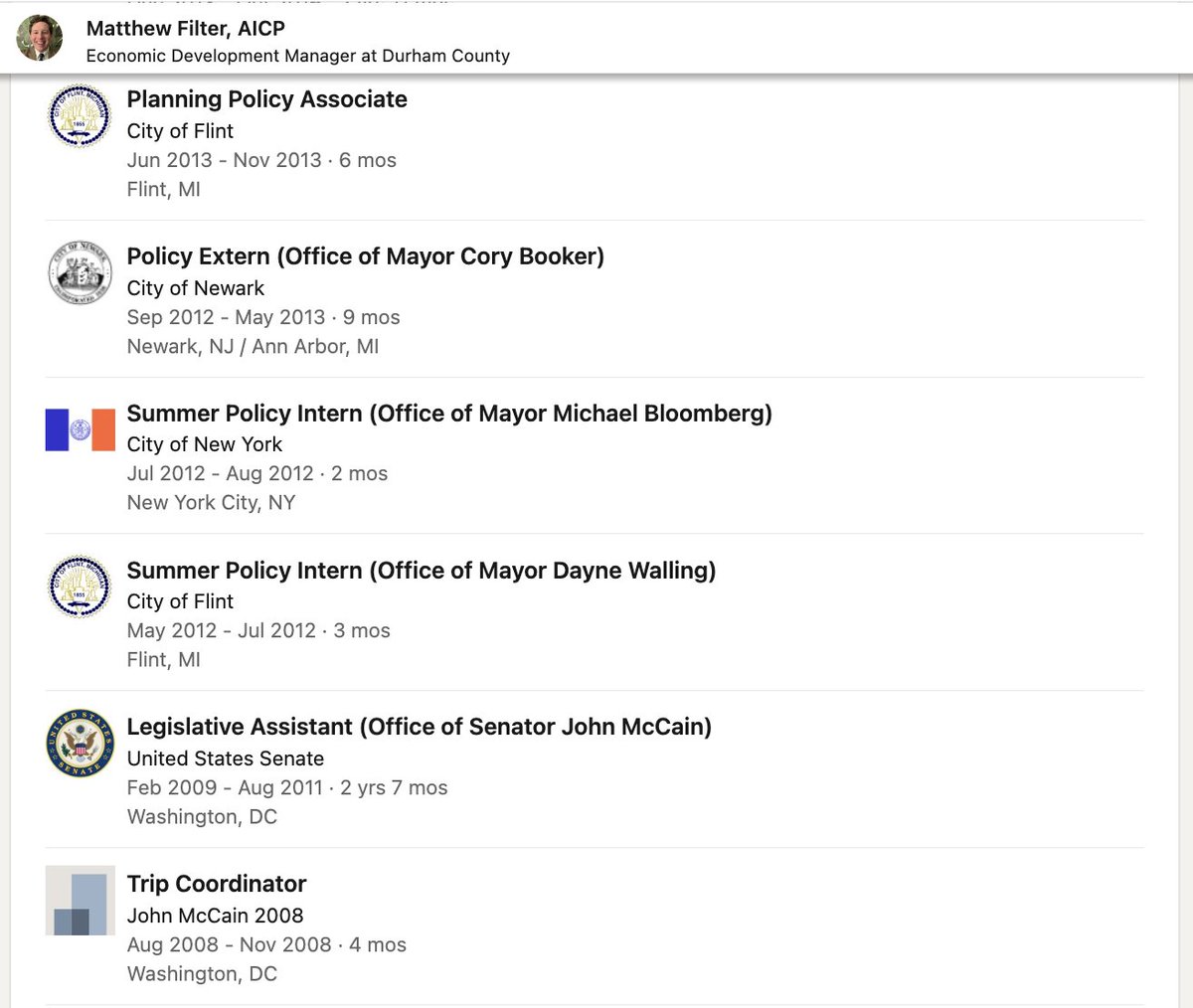Click the City of New York flag logo
This screenshot has width=1193, height=1008.
click(80, 429)
